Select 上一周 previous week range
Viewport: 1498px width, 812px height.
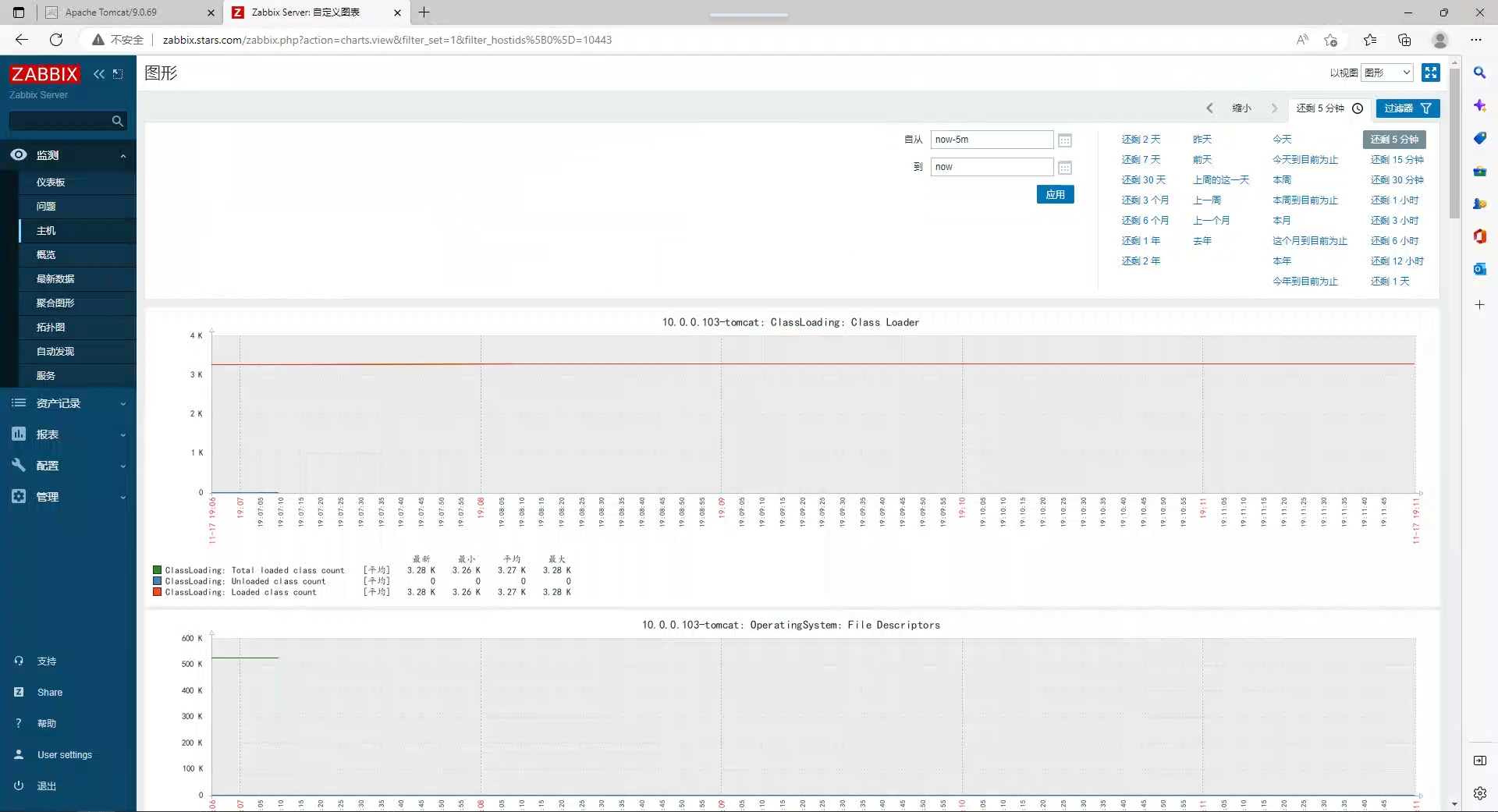(1207, 200)
